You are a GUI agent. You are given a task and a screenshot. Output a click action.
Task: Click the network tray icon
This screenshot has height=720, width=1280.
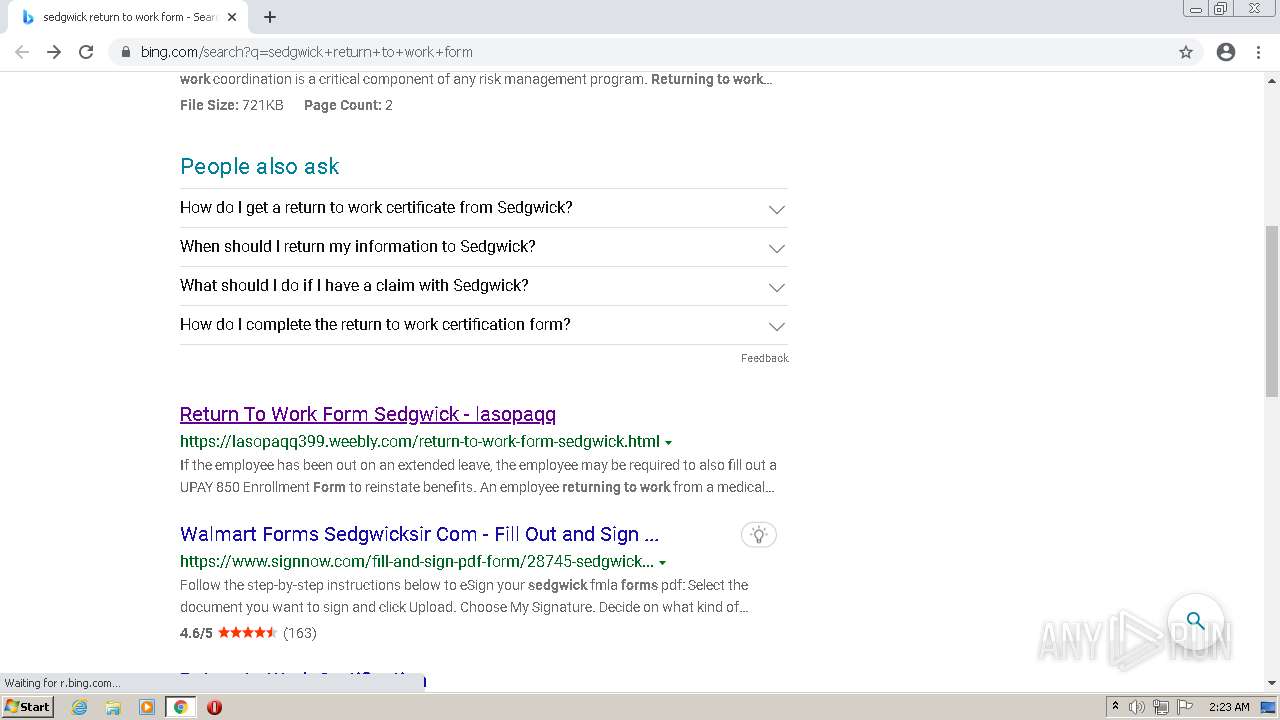1161,707
